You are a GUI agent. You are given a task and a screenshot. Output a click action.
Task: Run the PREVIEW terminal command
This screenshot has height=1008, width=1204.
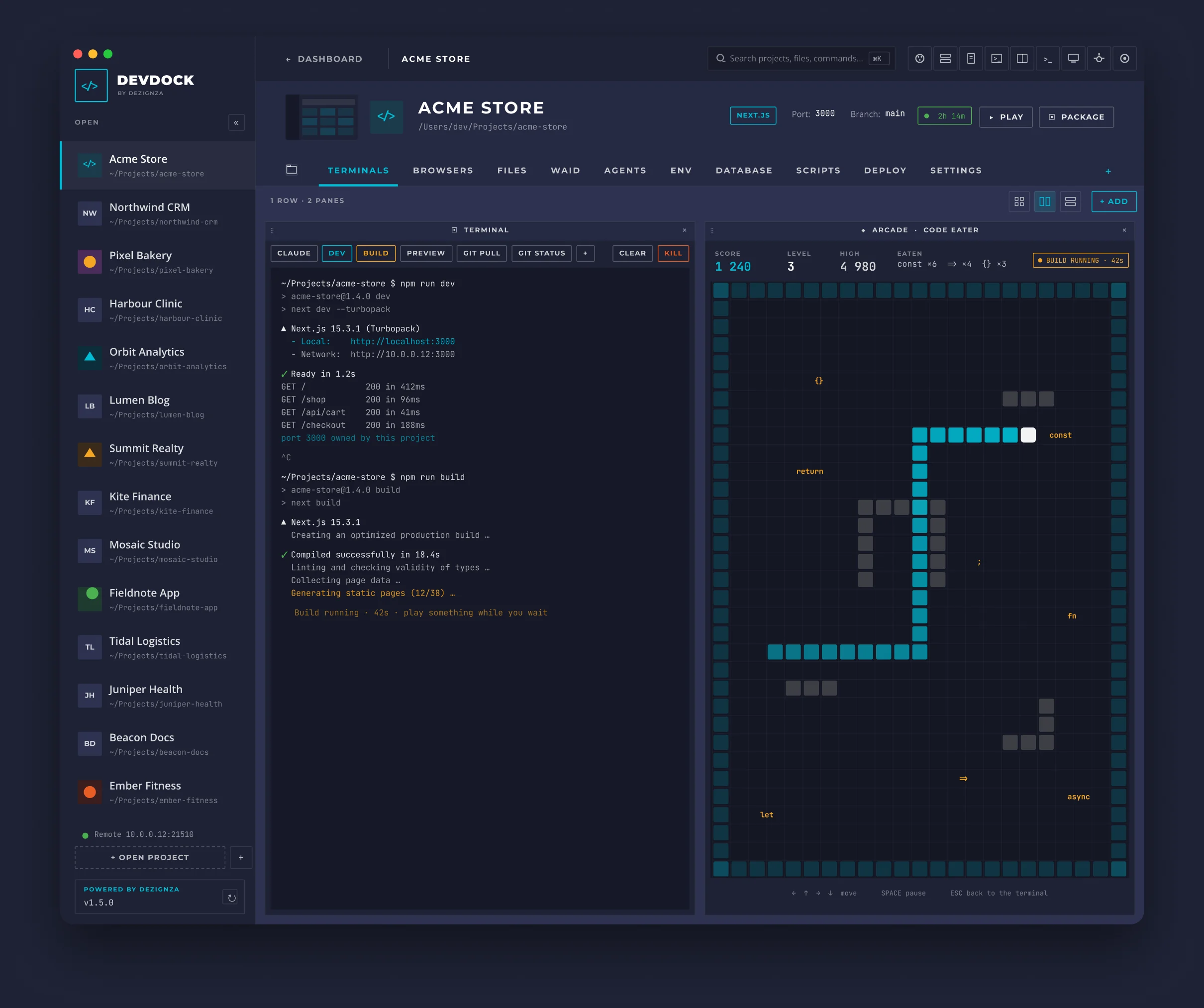click(426, 253)
